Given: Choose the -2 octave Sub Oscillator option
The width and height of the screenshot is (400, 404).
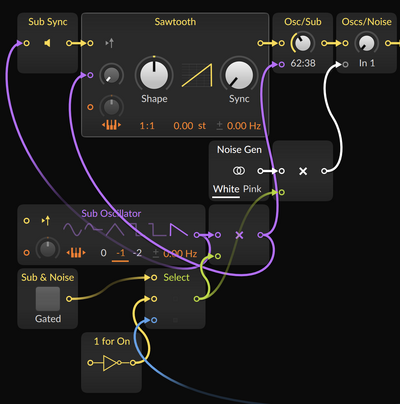Looking at the screenshot, I should [x=137, y=253].
